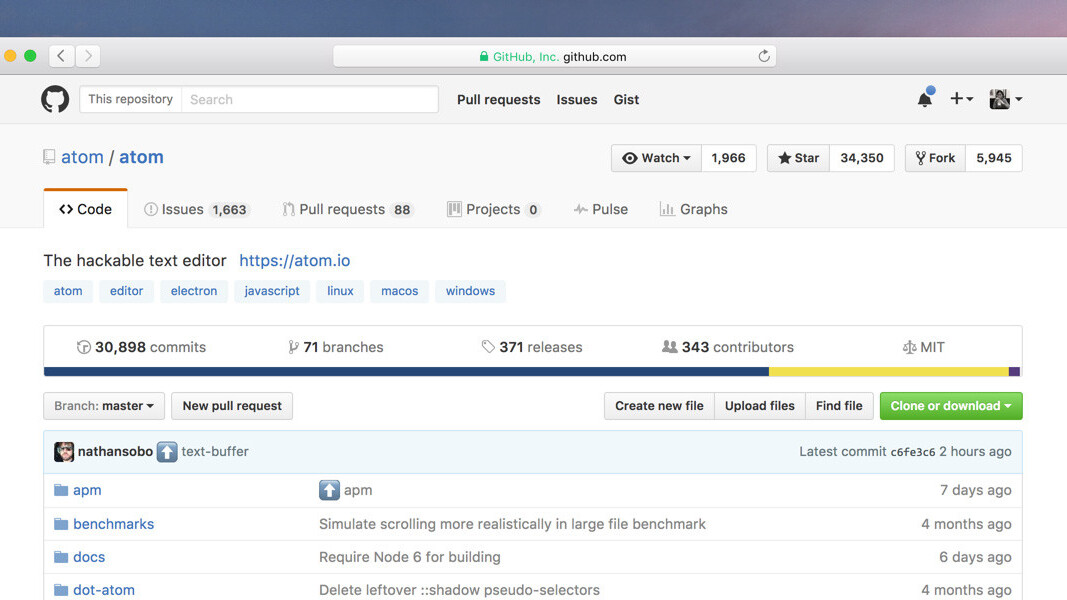This screenshot has height=600, width=1067.
Task: Open contributors via the people icon
Action: point(670,347)
